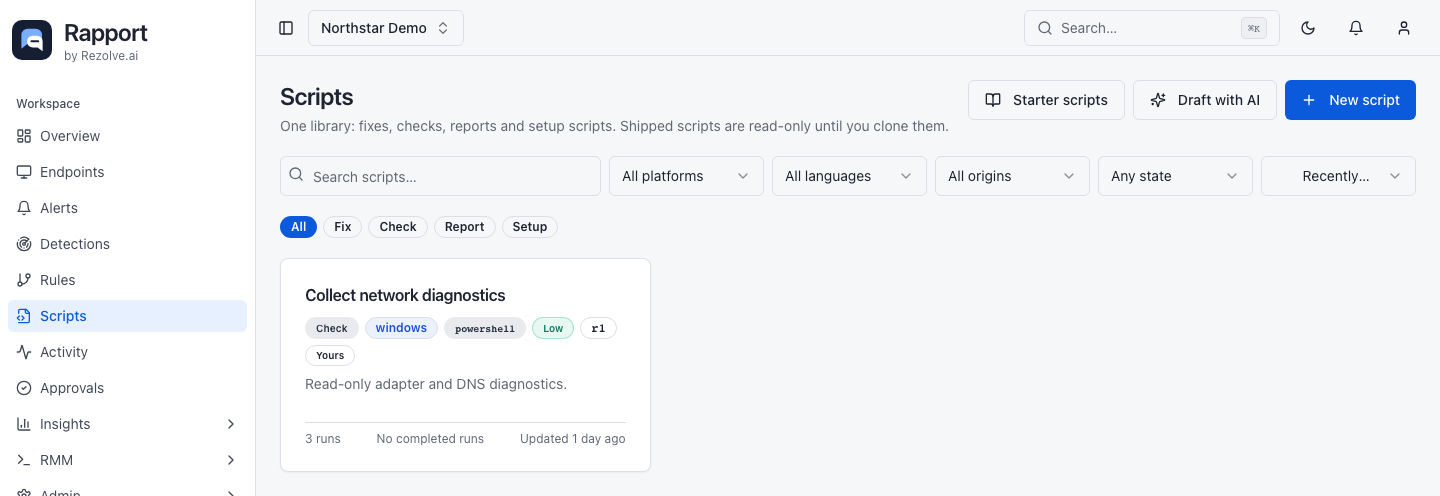Go to Endpoints in sidebar
The image size is (1440, 496).
click(x=127, y=172)
